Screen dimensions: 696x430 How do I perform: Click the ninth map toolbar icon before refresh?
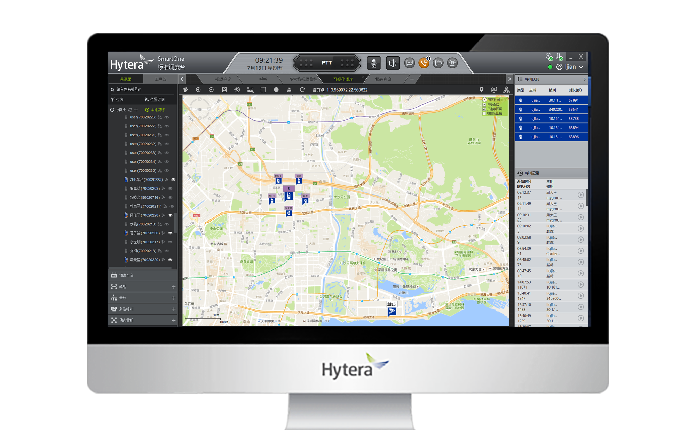pyautogui.click(x=289, y=90)
